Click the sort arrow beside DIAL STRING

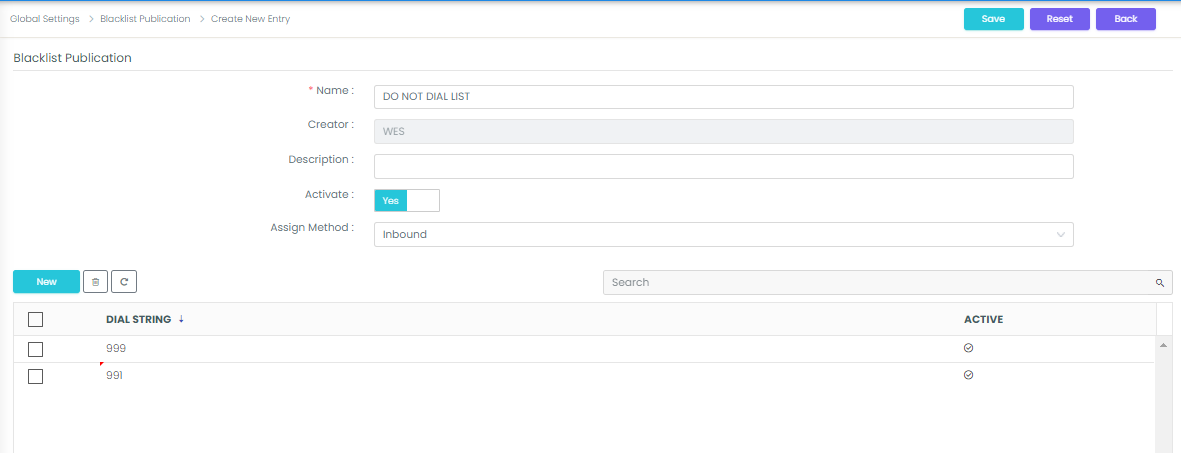182,319
